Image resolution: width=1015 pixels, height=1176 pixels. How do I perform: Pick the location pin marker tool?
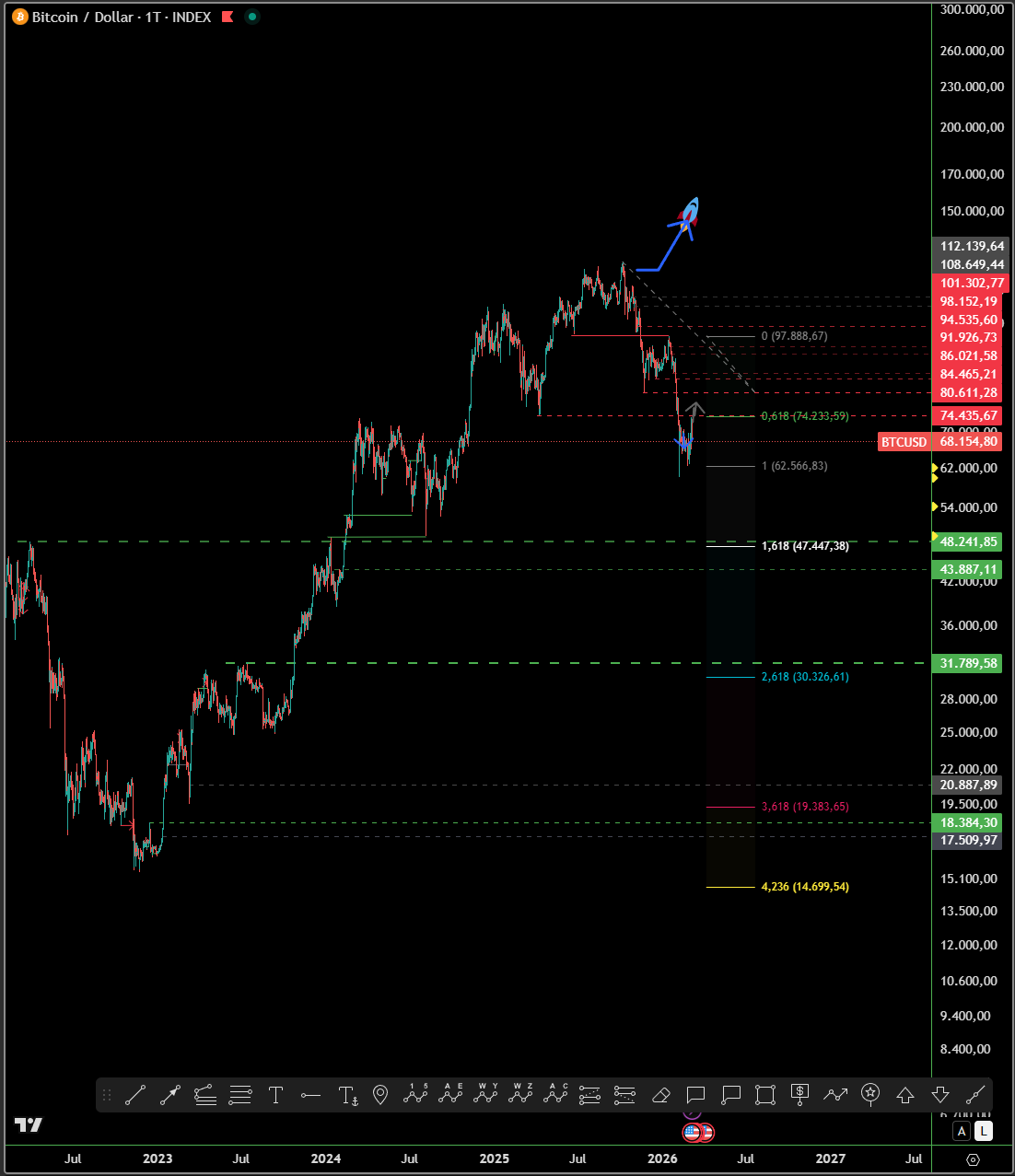pos(380,1095)
